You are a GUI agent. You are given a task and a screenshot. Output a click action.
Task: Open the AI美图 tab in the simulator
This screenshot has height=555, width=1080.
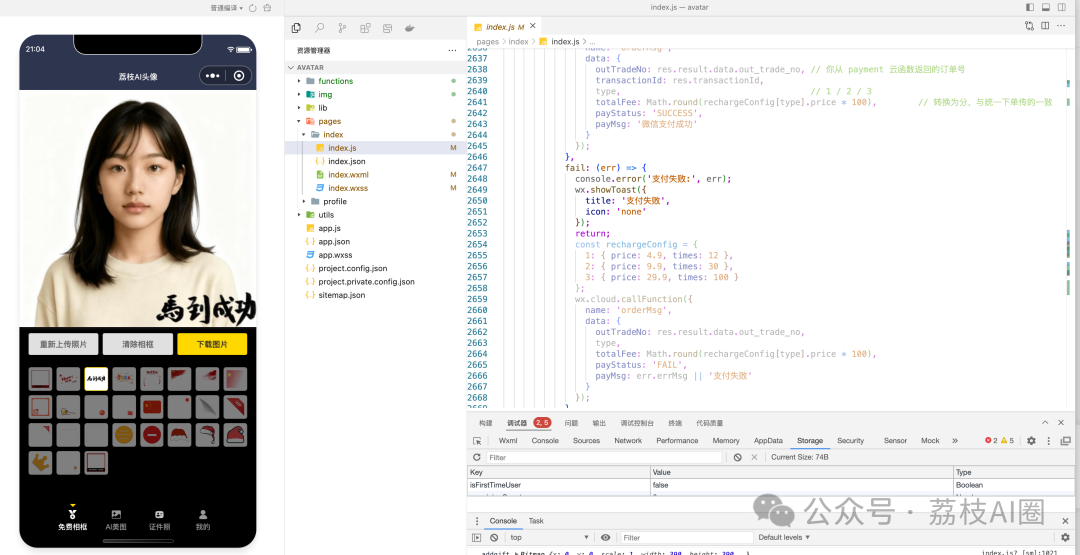coord(116,520)
